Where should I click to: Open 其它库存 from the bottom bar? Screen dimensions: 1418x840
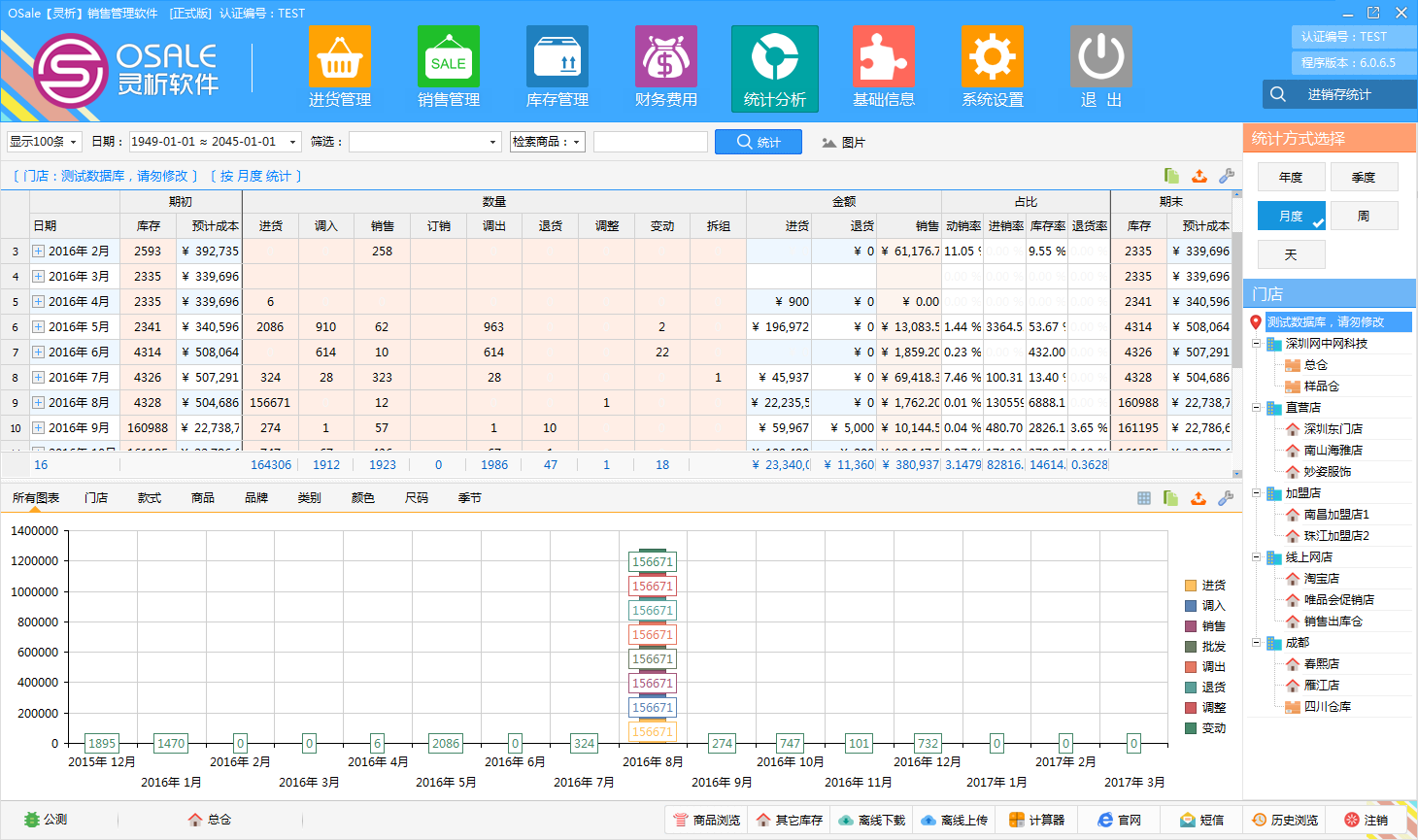(x=789, y=821)
